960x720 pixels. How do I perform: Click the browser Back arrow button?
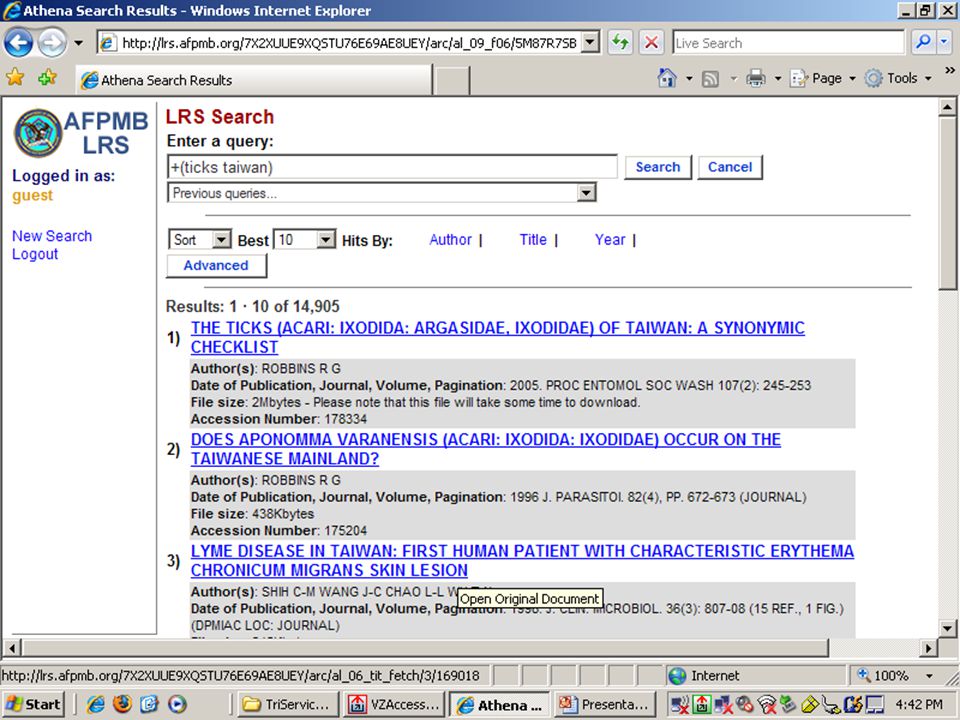click(18, 43)
